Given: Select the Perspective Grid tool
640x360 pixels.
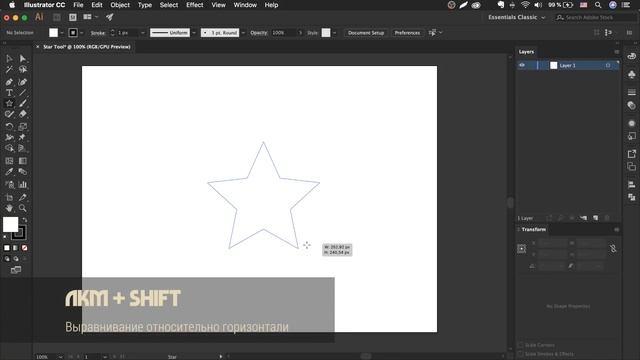Looking at the screenshot, I should tap(22, 148).
